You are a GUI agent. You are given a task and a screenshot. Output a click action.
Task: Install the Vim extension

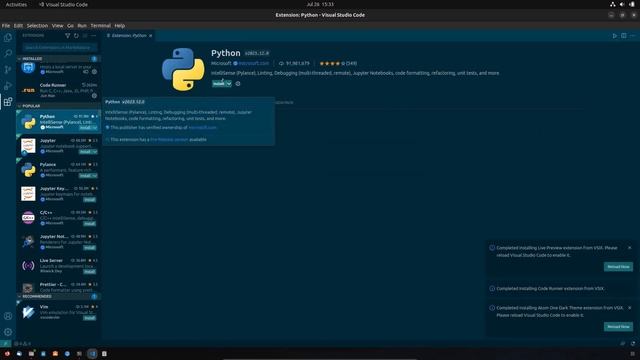click(89, 318)
